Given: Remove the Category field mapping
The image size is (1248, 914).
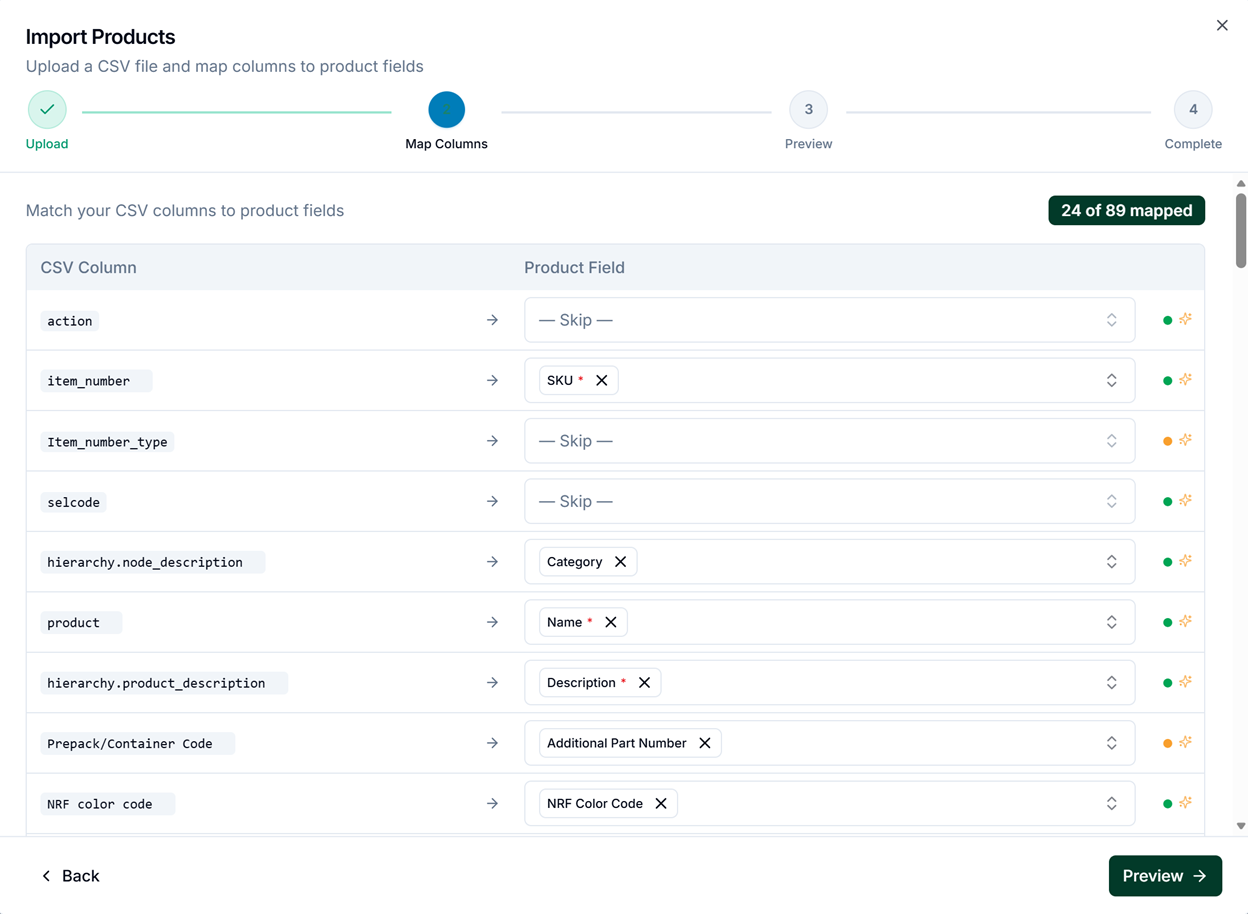Looking at the screenshot, I should (621, 562).
